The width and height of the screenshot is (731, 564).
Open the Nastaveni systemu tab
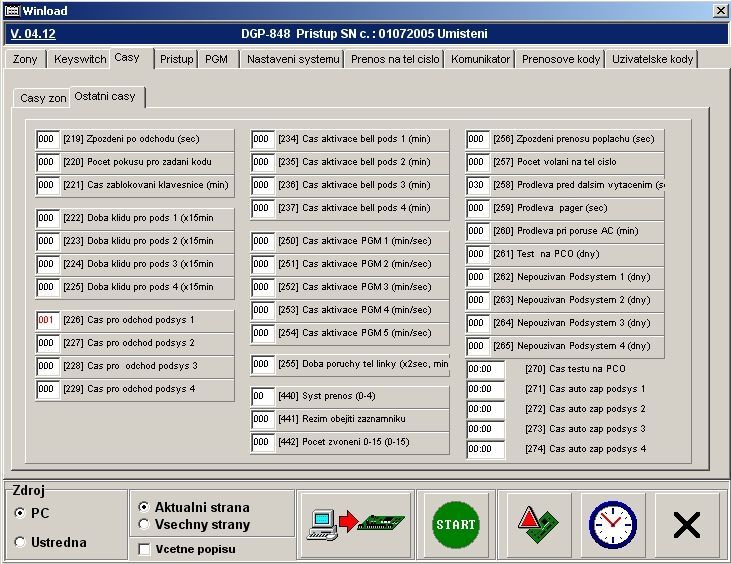[x=293, y=59]
